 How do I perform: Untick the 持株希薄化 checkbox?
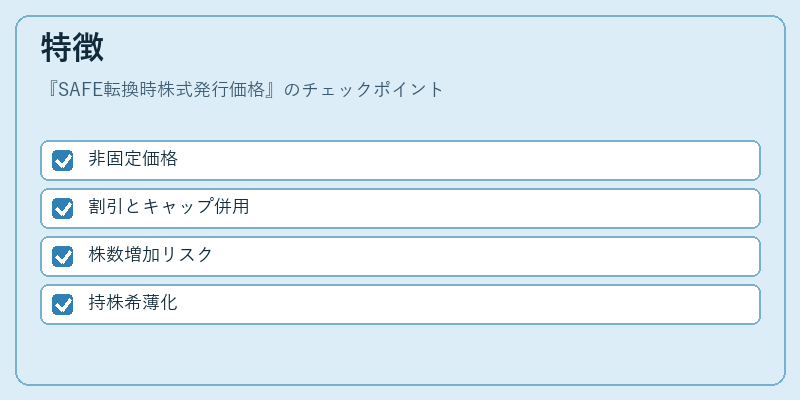(x=62, y=304)
